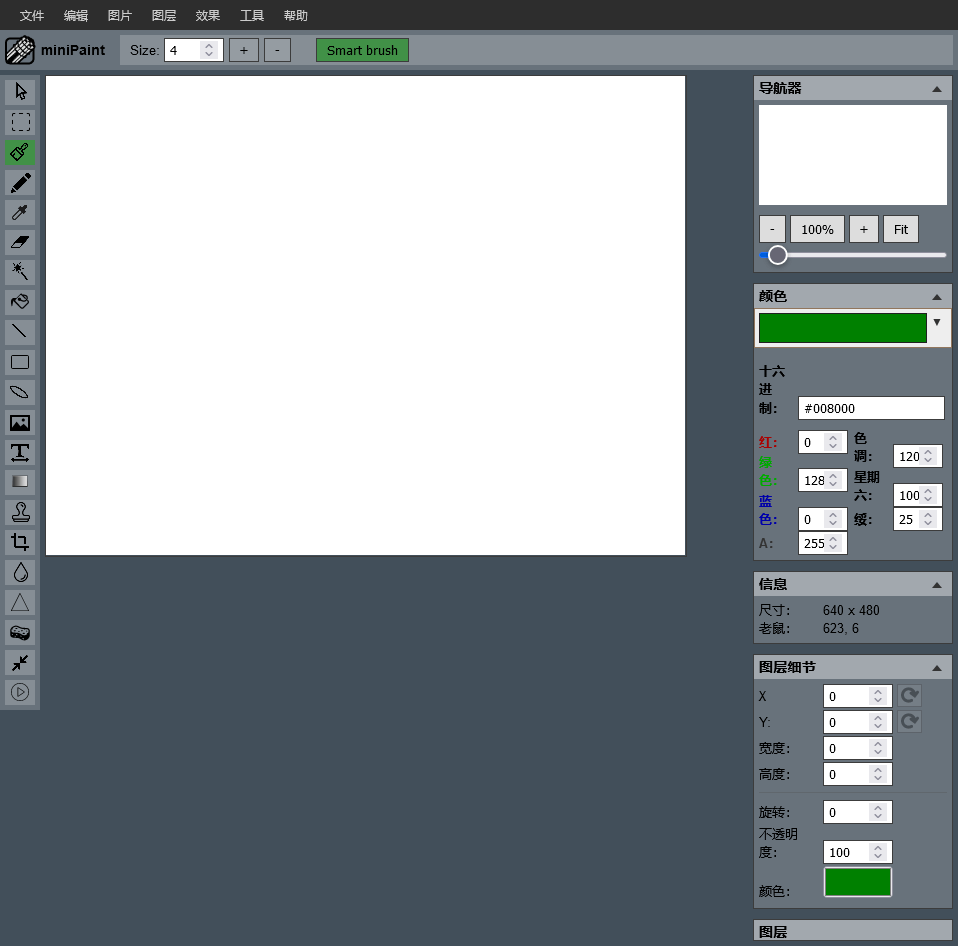Screen dimensions: 958x946
Task: Select the Crop tool
Action: [20, 542]
